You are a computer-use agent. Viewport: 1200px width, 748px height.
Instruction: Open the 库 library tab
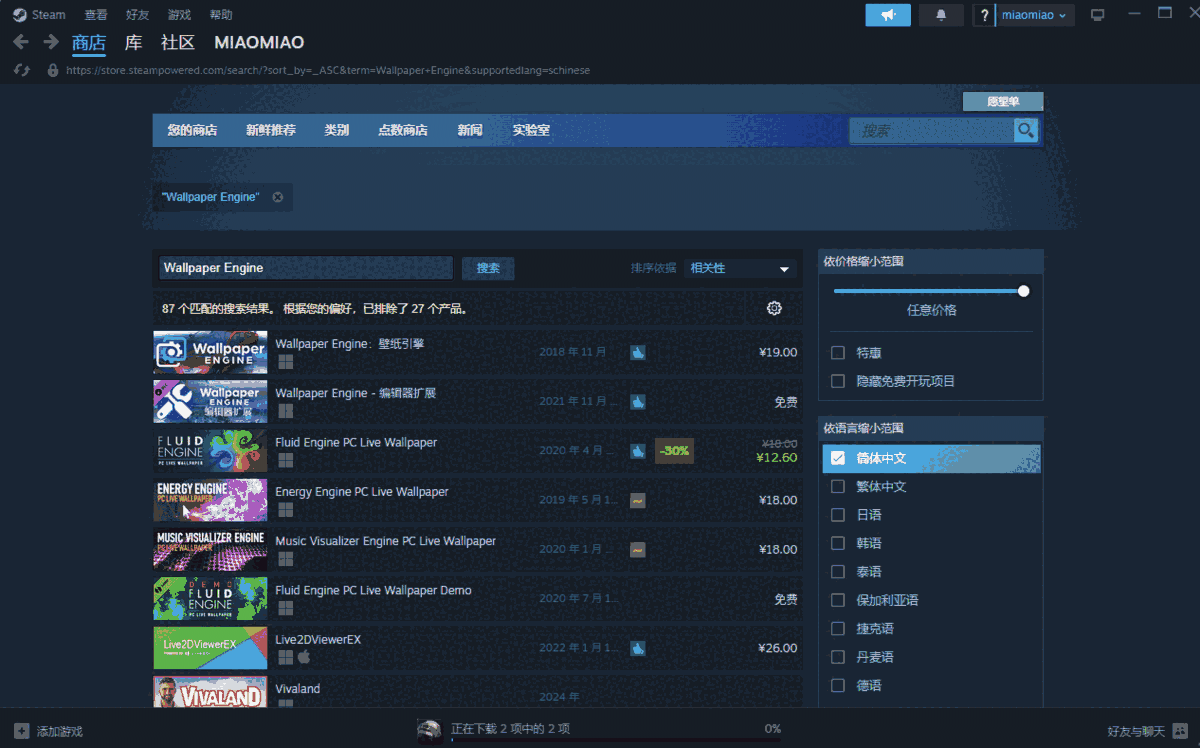133,42
